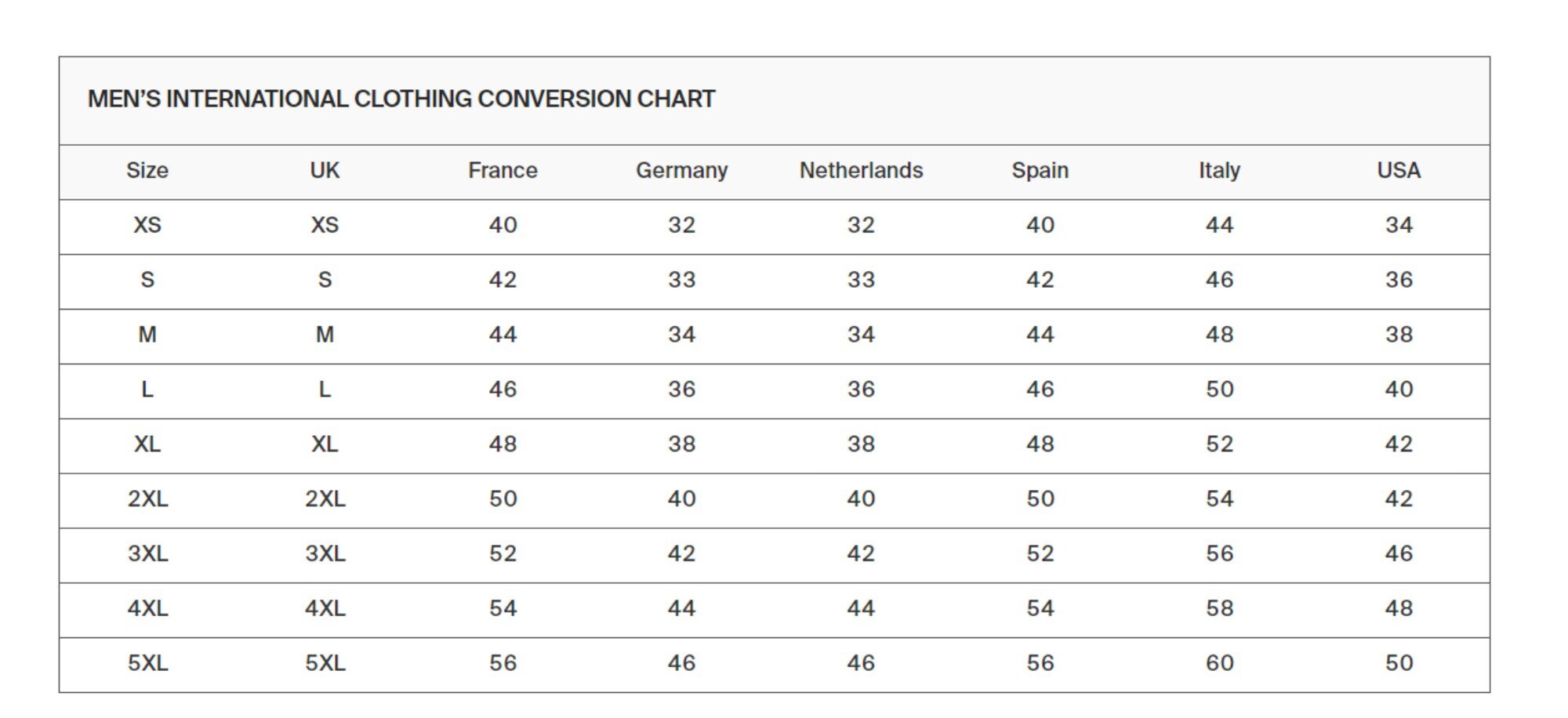Click the chart title heading

[x=401, y=99]
